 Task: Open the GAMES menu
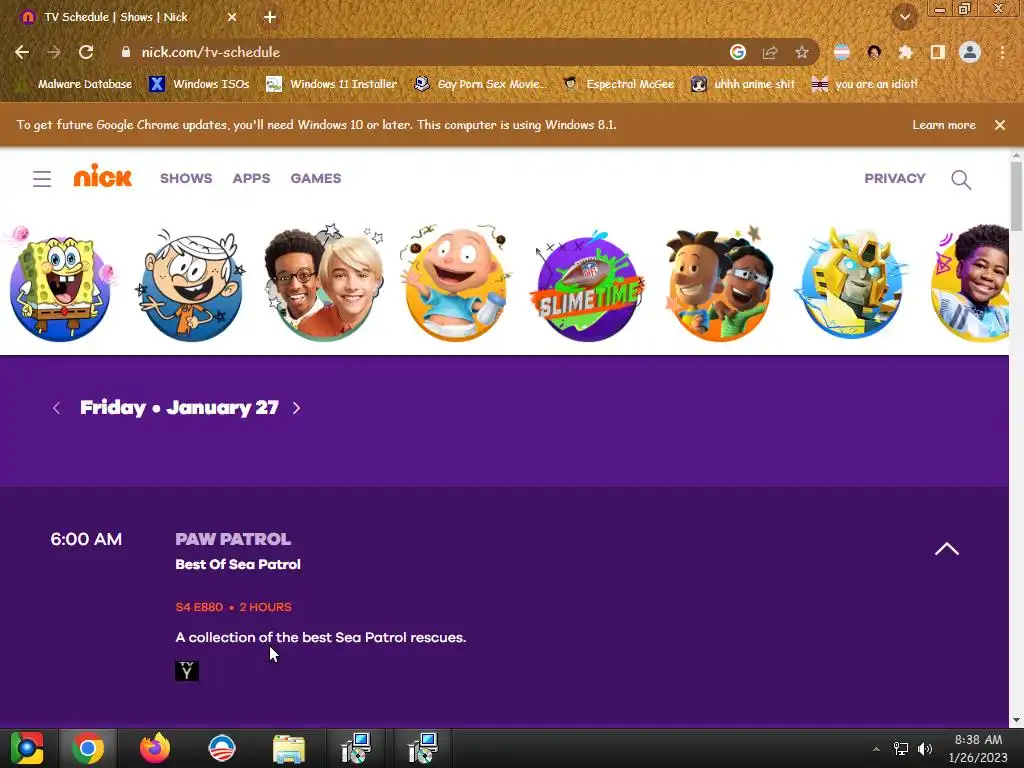[x=316, y=178]
